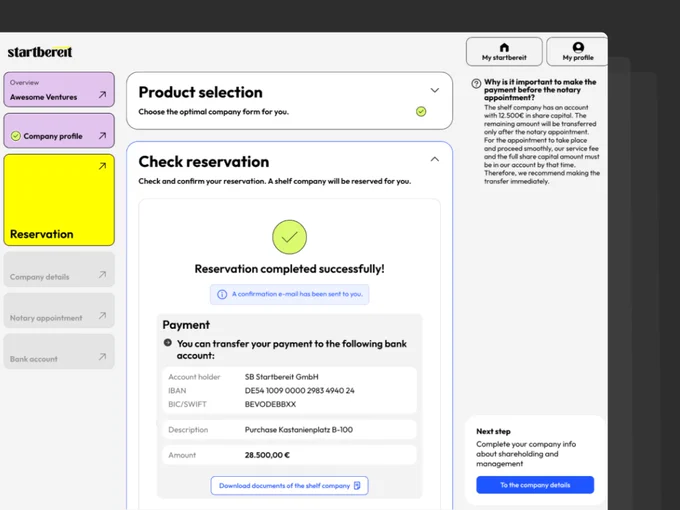This screenshot has width=680, height=510.
Task: Click the Product selection heading
Action: click(x=200, y=92)
